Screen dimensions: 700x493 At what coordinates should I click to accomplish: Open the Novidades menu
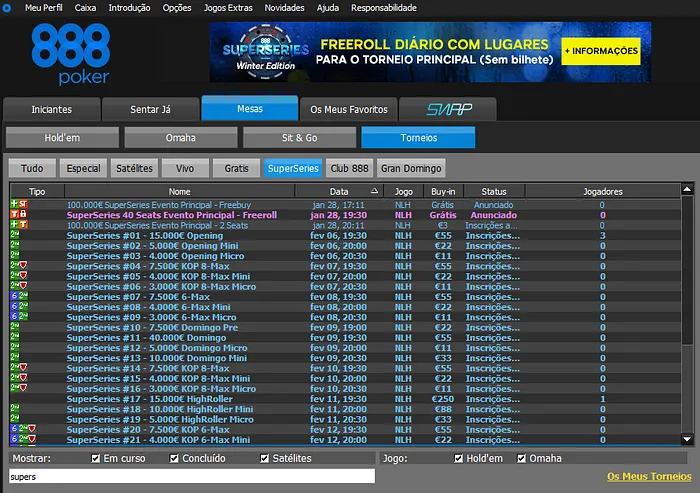284,8
